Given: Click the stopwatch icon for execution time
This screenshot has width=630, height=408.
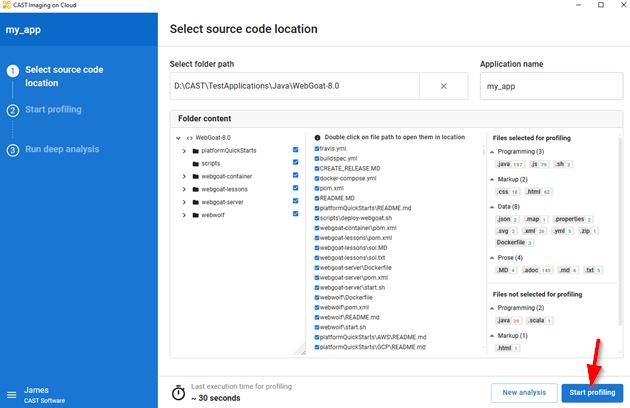Looking at the screenshot, I should tap(178, 393).
